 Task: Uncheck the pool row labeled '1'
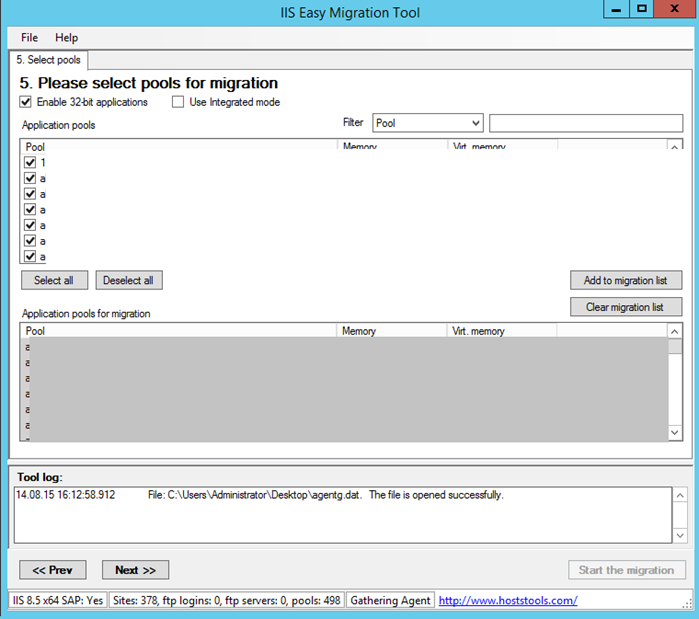(x=30, y=163)
